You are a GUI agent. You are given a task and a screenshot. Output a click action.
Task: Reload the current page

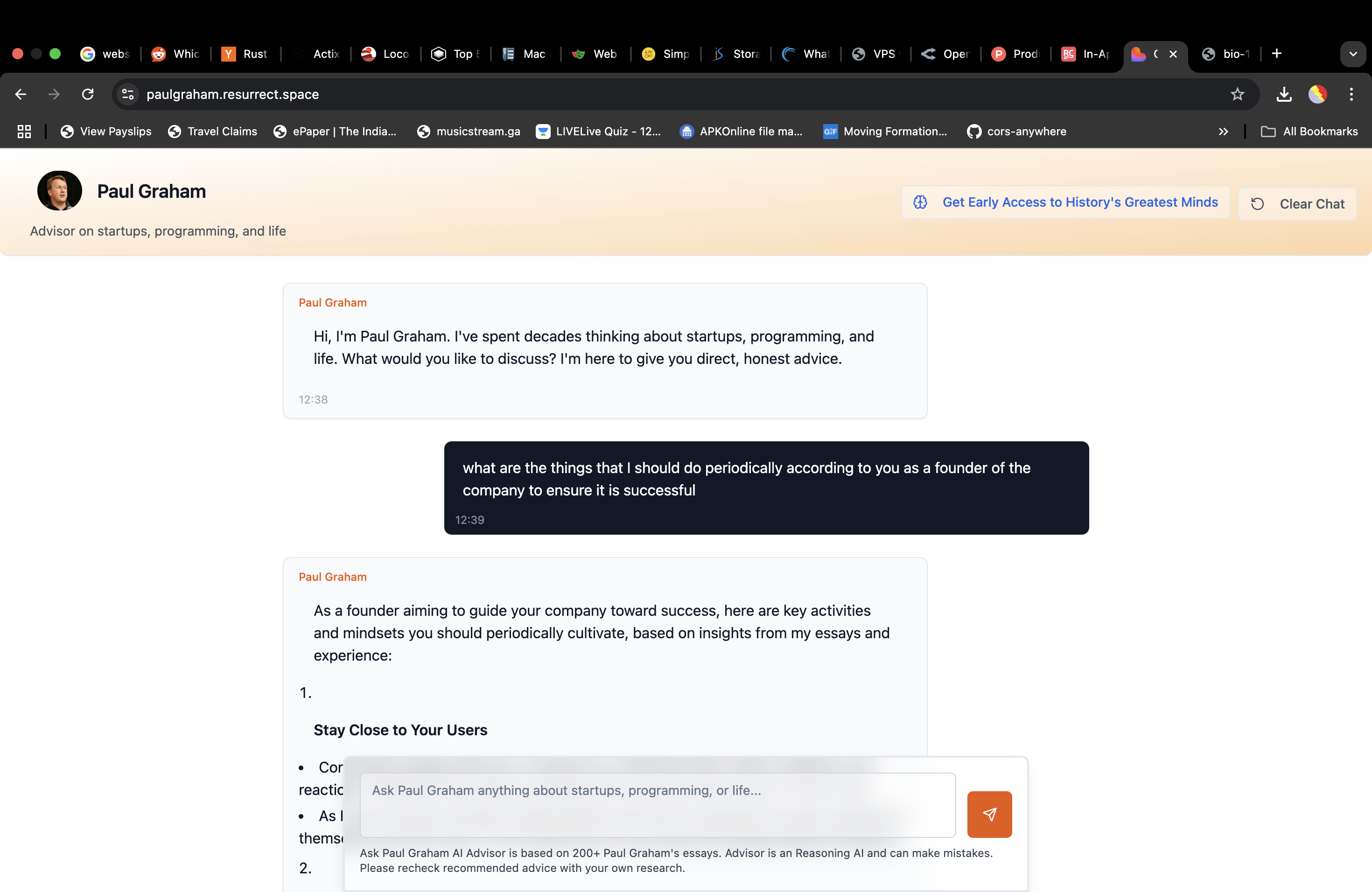coord(88,94)
